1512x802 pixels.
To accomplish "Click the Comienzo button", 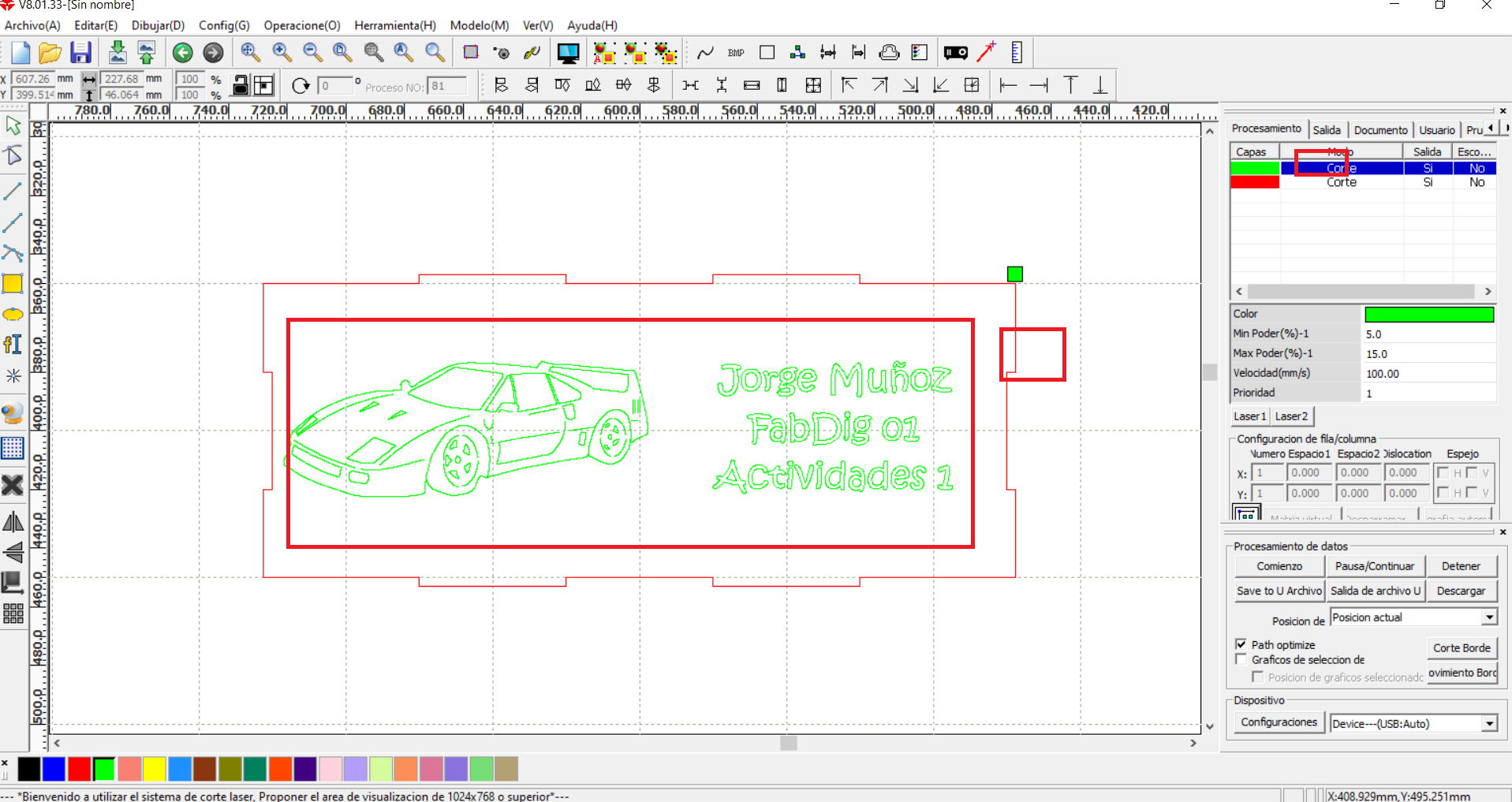I will (x=1279, y=566).
